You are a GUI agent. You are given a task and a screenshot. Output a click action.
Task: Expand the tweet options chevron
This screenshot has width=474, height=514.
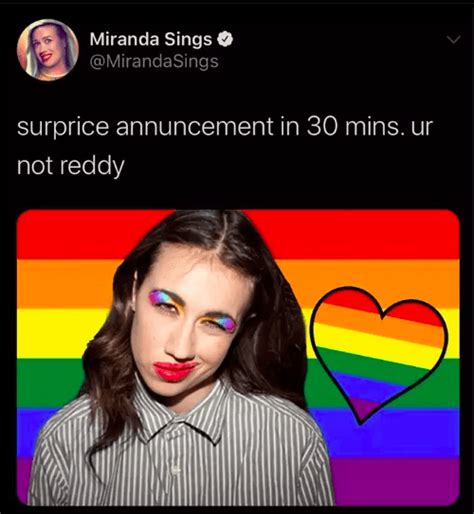pyautogui.click(x=453, y=39)
